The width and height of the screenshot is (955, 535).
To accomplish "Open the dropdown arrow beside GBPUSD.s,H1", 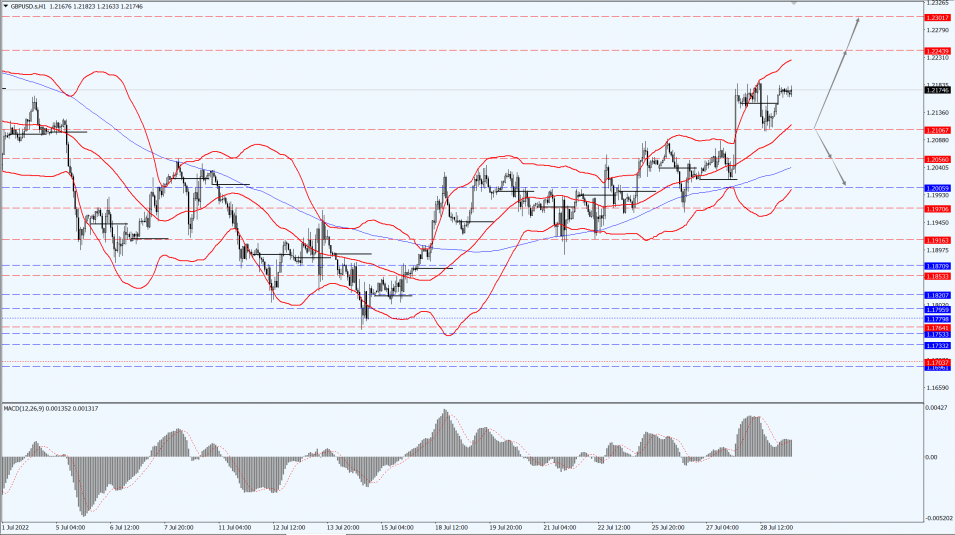I will click(4, 5).
